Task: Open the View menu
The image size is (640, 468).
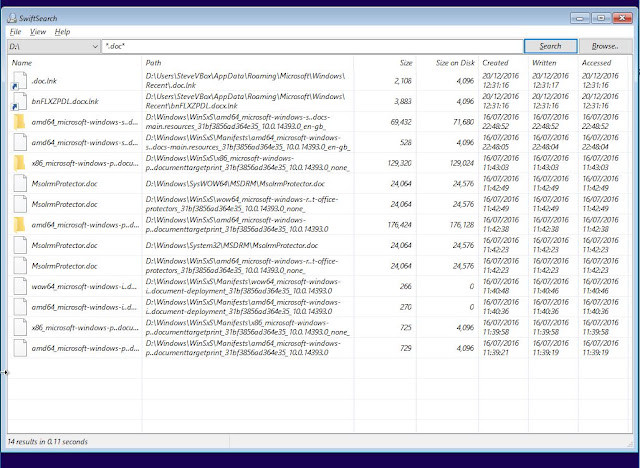Action: (38, 32)
